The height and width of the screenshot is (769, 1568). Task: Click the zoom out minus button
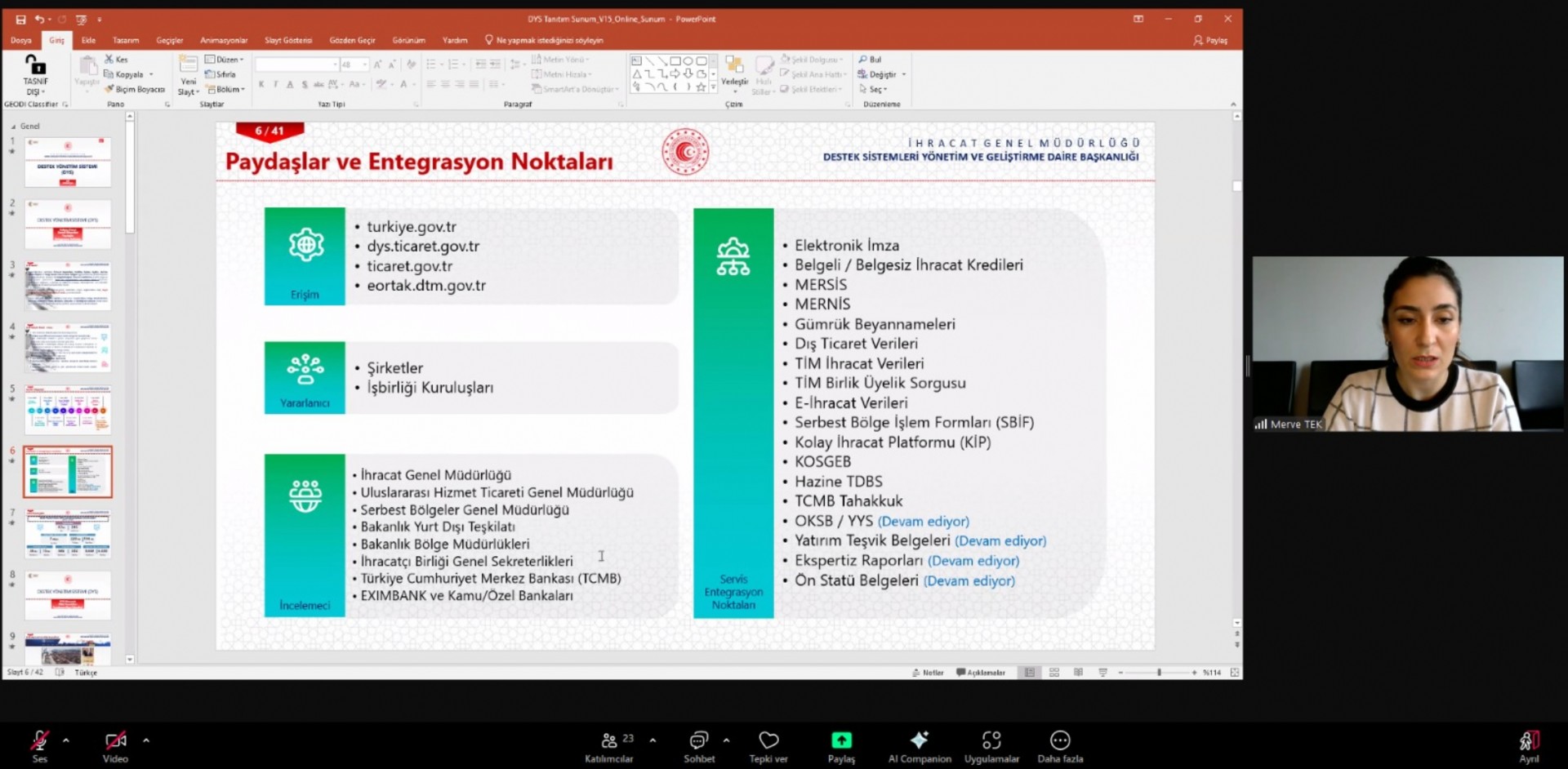point(1121,673)
